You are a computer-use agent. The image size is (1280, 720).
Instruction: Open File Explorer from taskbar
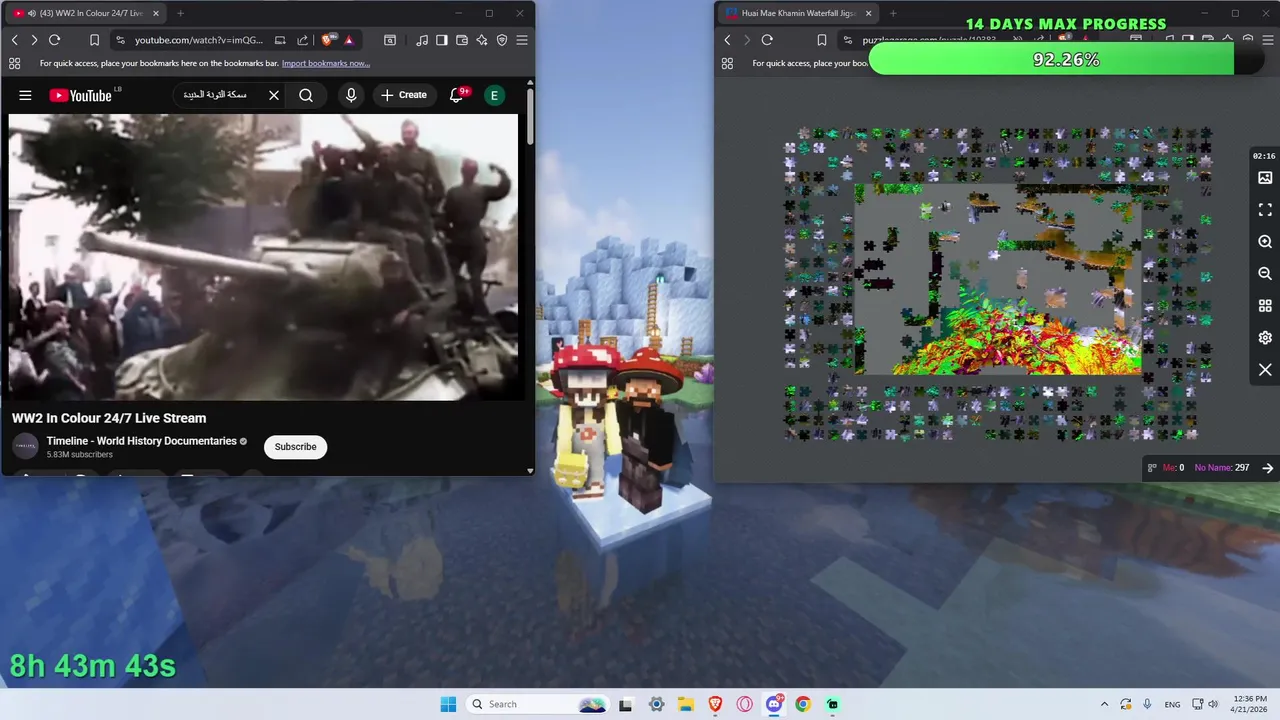click(x=684, y=704)
